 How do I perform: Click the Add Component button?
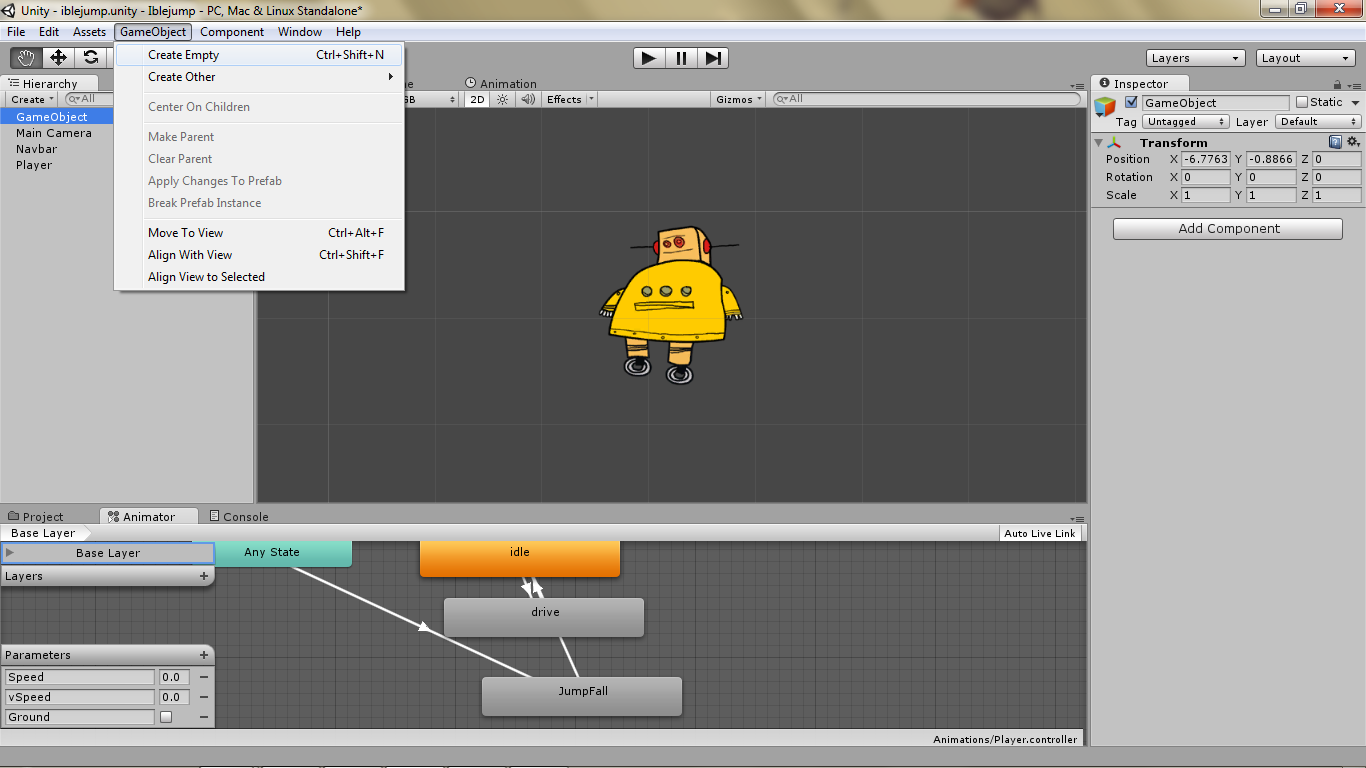click(x=1228, y=229)
